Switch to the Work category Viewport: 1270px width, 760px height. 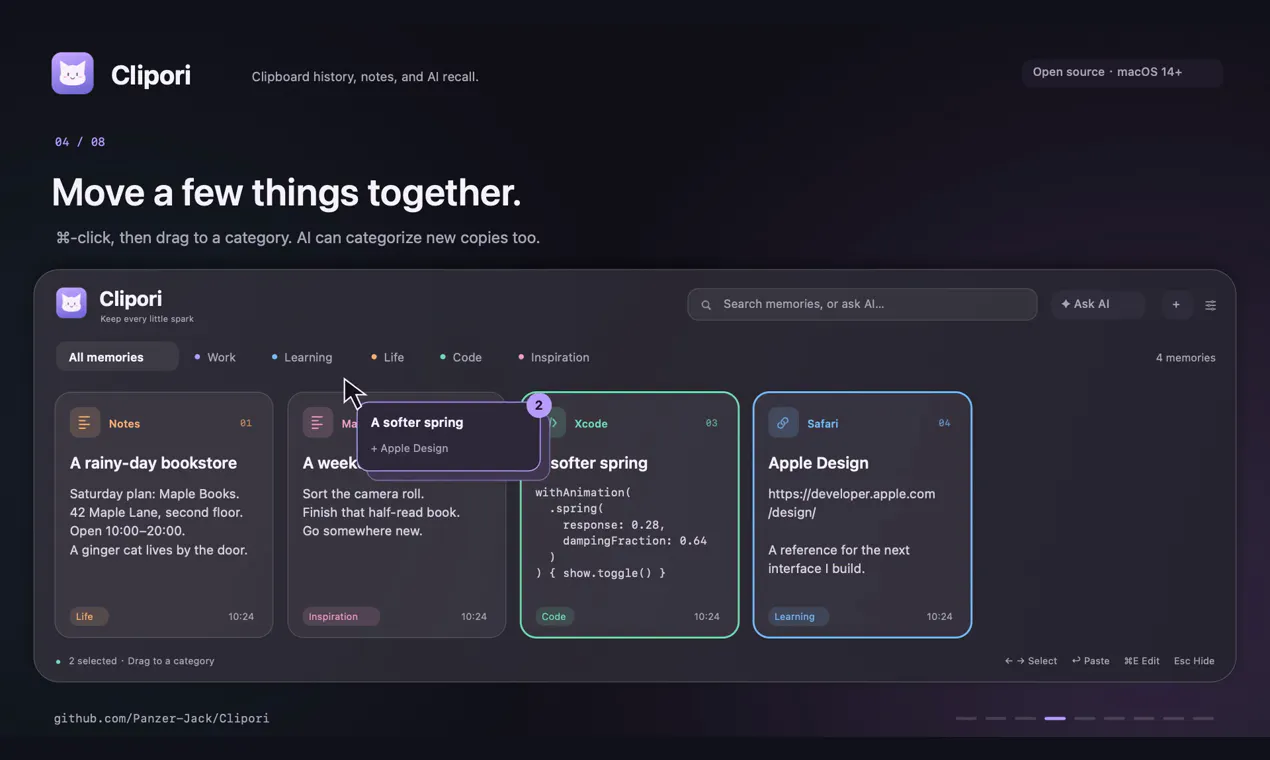215,357
